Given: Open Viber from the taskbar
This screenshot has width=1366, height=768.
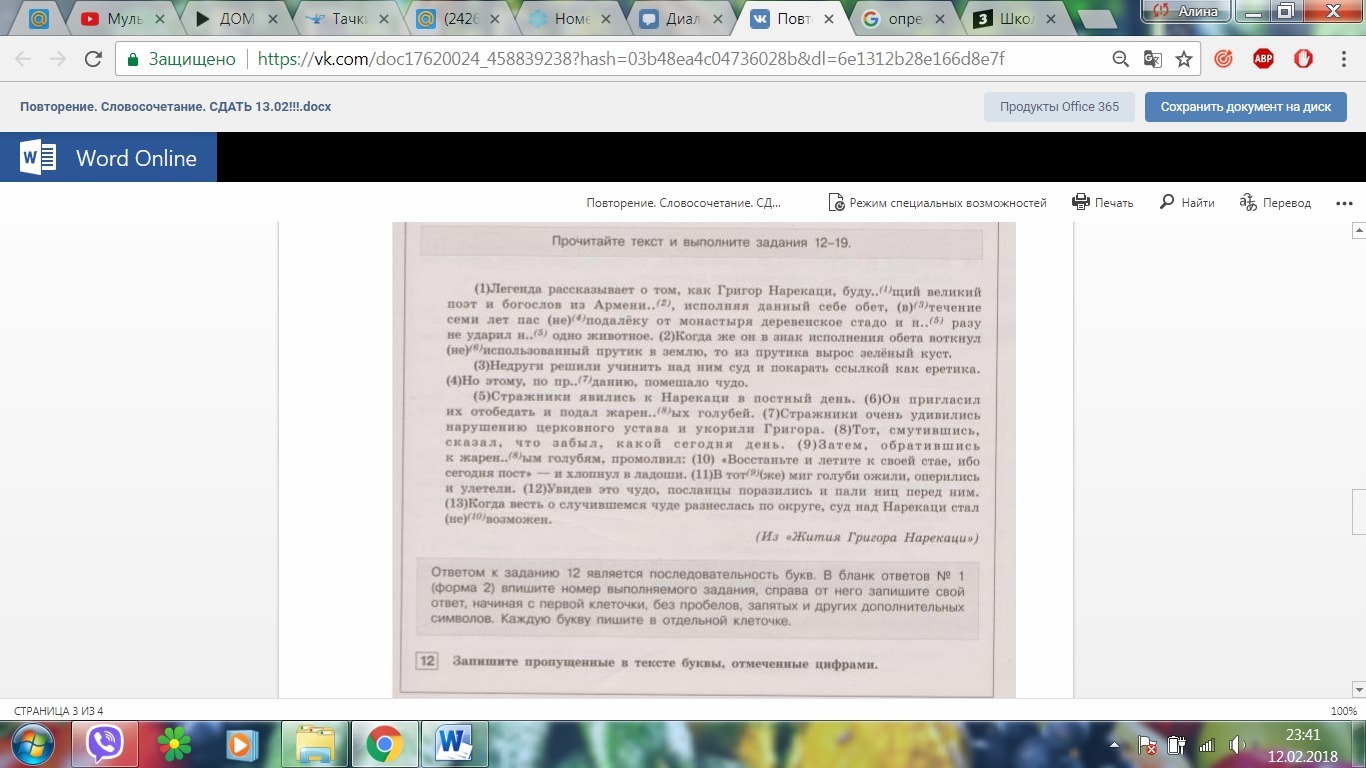Looking at the screenshot, I should pos(104,744).
